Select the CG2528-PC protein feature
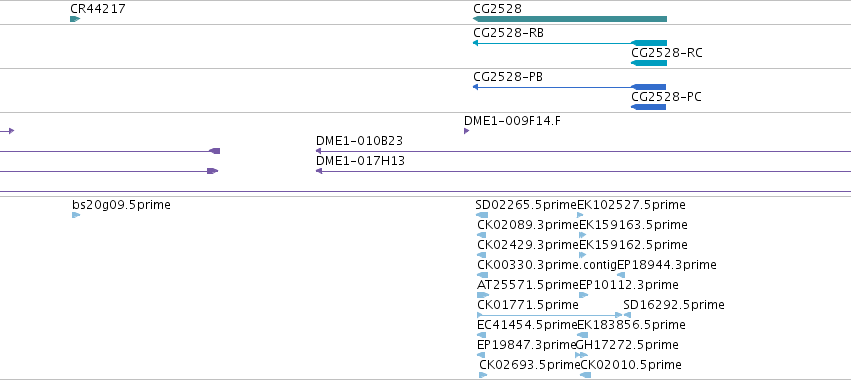 pos(649,107)
